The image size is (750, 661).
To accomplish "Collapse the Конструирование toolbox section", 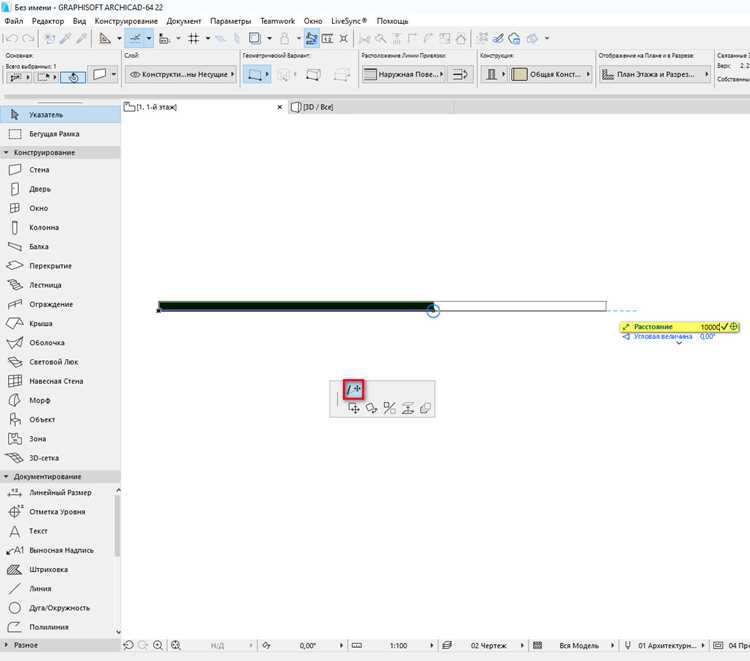I will point(6,153).
